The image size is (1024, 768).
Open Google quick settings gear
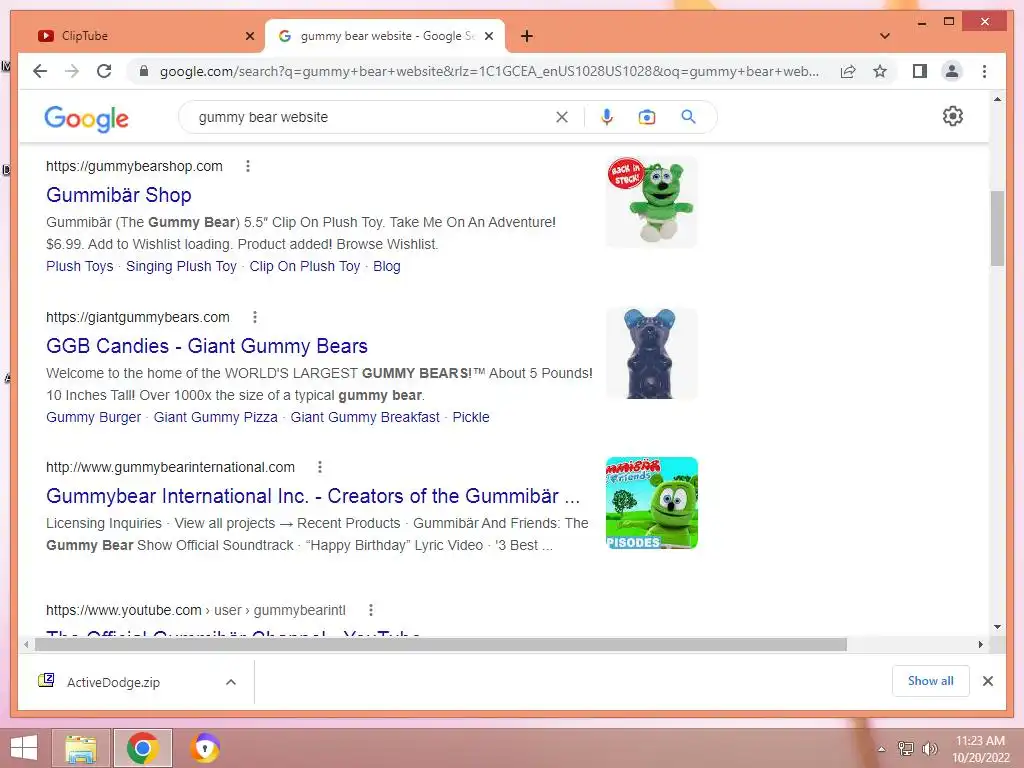pyautogui.click(x=952, y=116)
